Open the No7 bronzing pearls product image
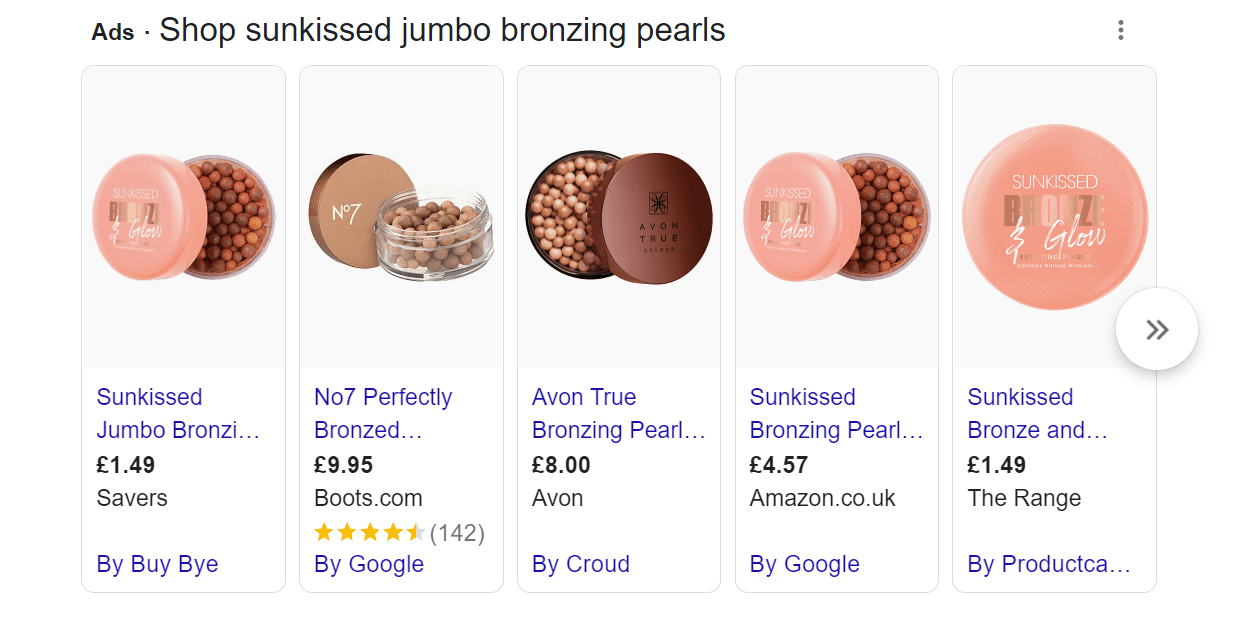The width and height of the screenshot is (1241, 624). coord(401,217)
